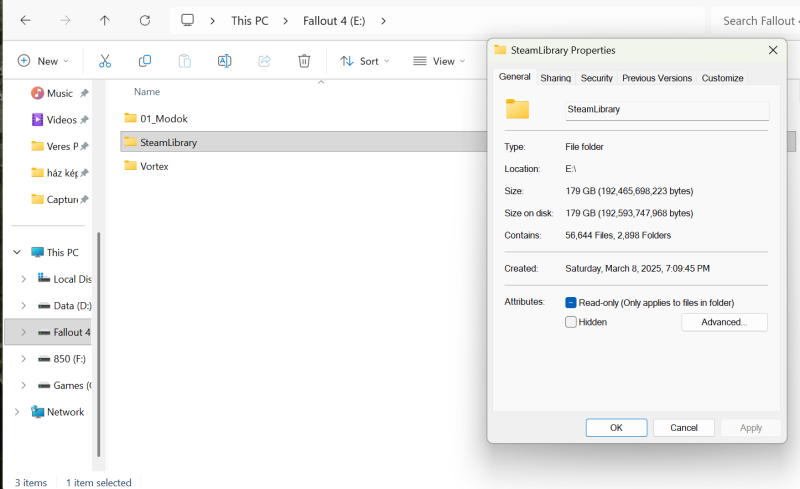Select This PC in navigation pane
The height and width of the screenshot is (489, 800).
tap(55, 253)
